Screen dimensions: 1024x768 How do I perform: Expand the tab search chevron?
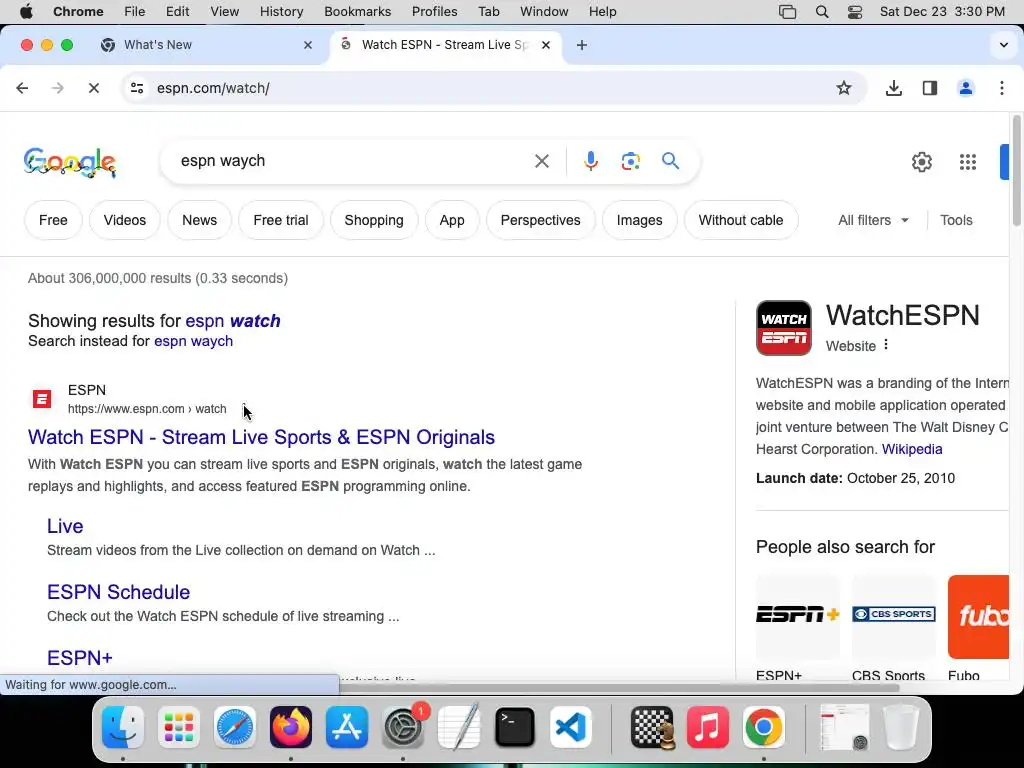pyautogui.click(x=1003, y=45)
